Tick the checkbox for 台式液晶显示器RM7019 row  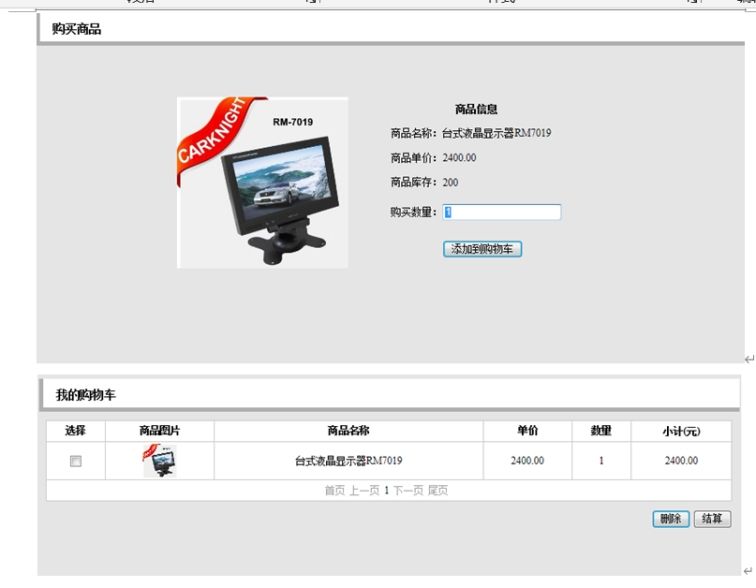click(76, 461)
